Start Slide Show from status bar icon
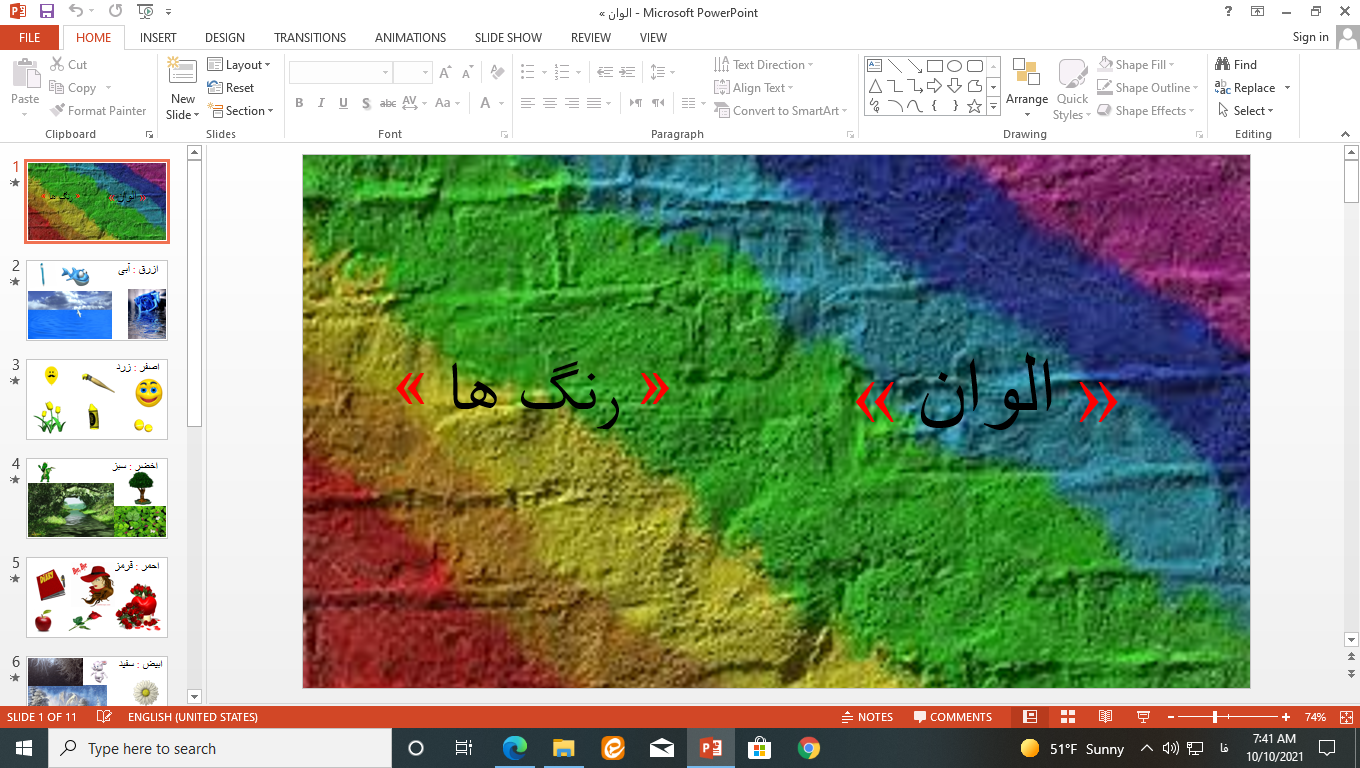This screenshot has height=768, width=1360. coord(1143,717)
